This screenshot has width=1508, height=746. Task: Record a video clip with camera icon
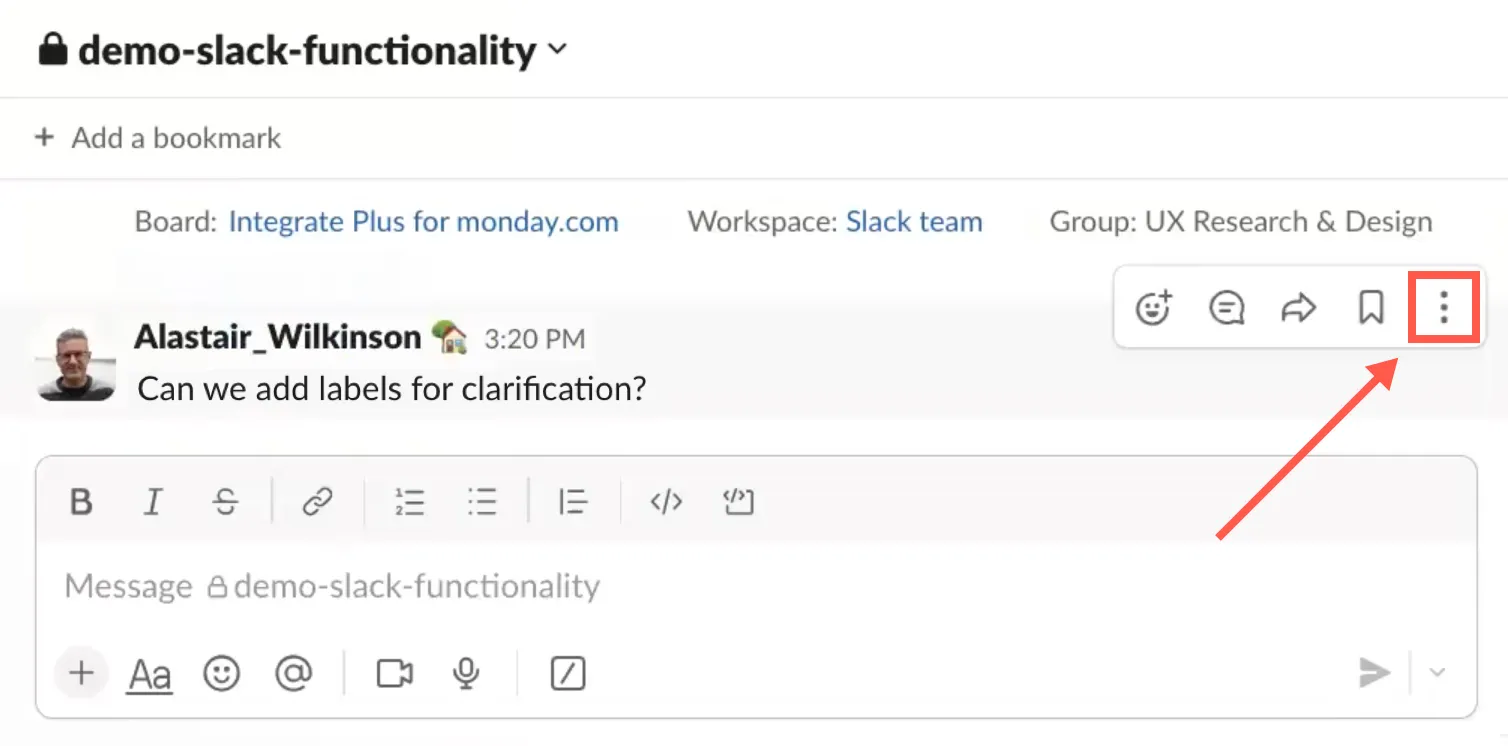pyautogui.click(x=395, y=673)
